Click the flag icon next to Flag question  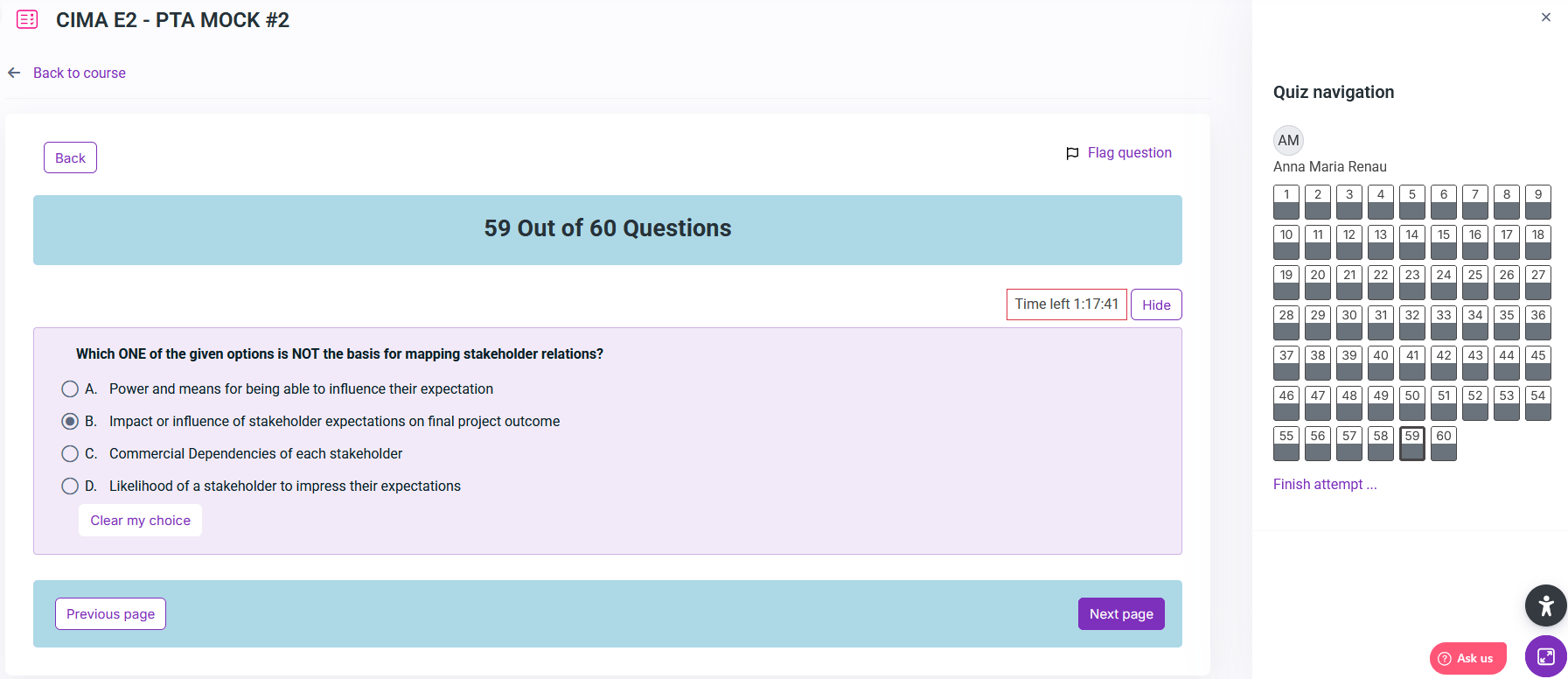(1072, 153)
